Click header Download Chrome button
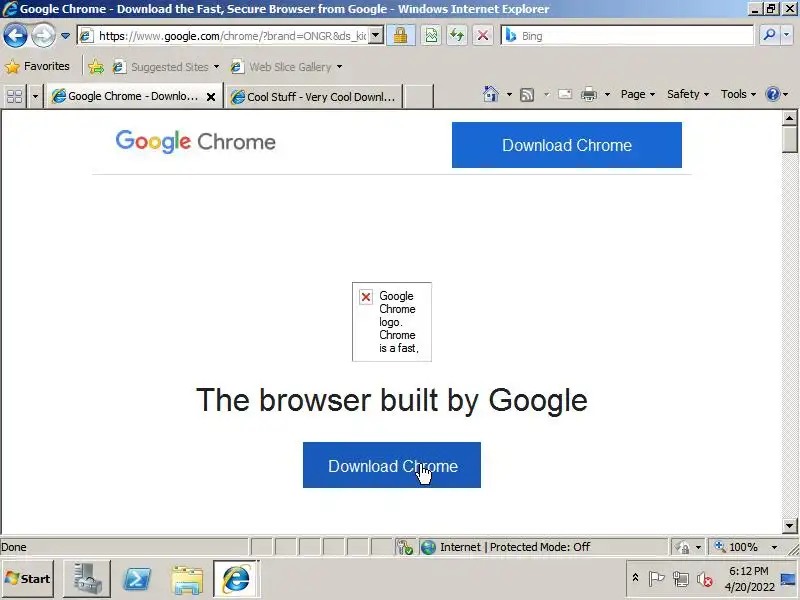 tap(566, 145)
